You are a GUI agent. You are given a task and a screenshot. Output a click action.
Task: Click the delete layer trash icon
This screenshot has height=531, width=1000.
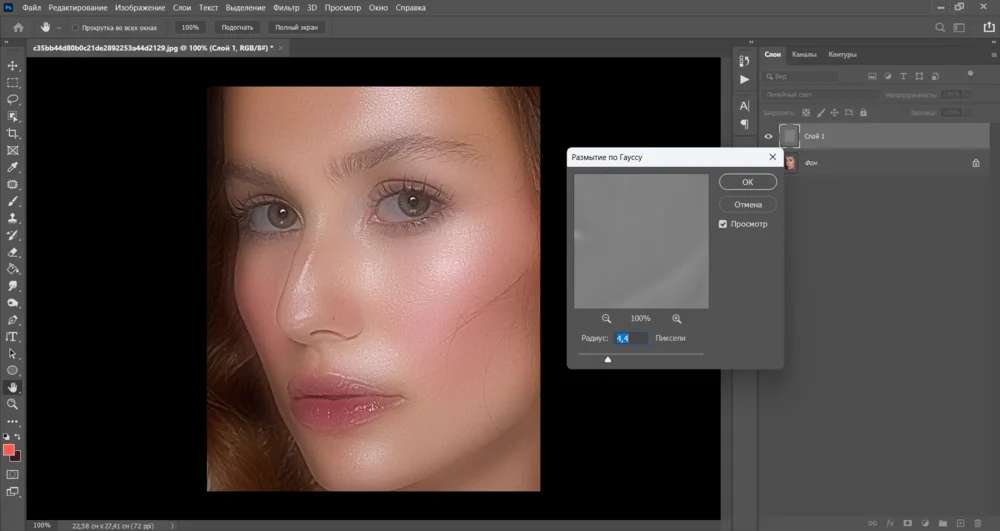[x=977, y=522]
